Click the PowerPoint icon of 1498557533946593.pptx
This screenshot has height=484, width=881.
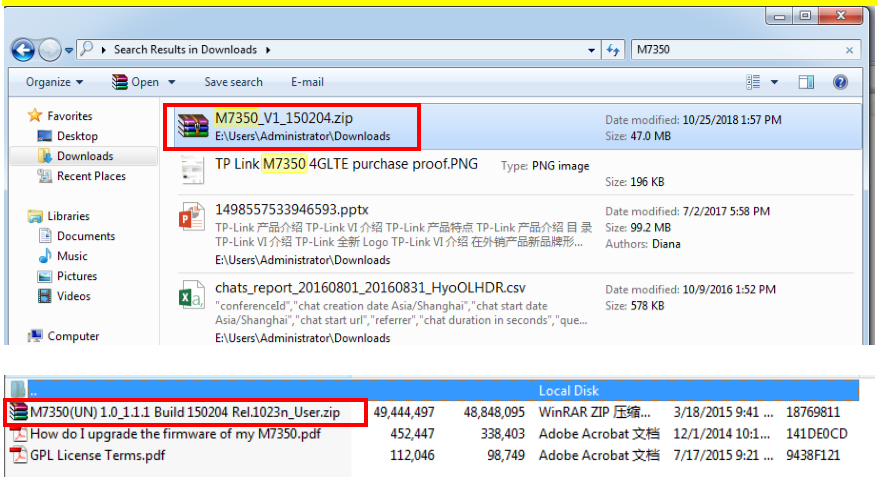coord(192,217)
